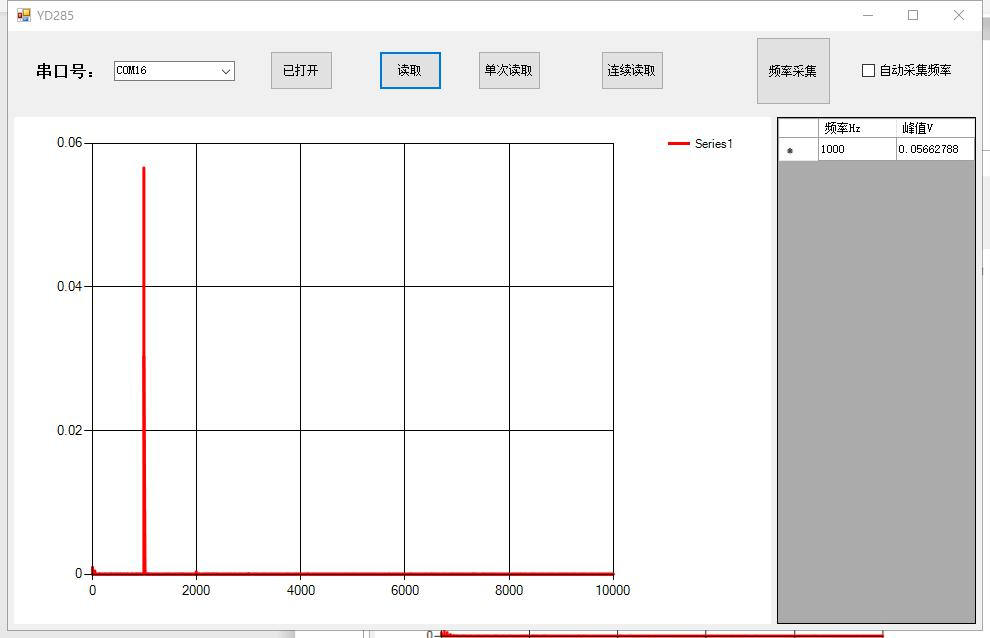The width and height of the screenshot is (990, 638).
Task: Select the 峰值V column header
Action: 935,128
